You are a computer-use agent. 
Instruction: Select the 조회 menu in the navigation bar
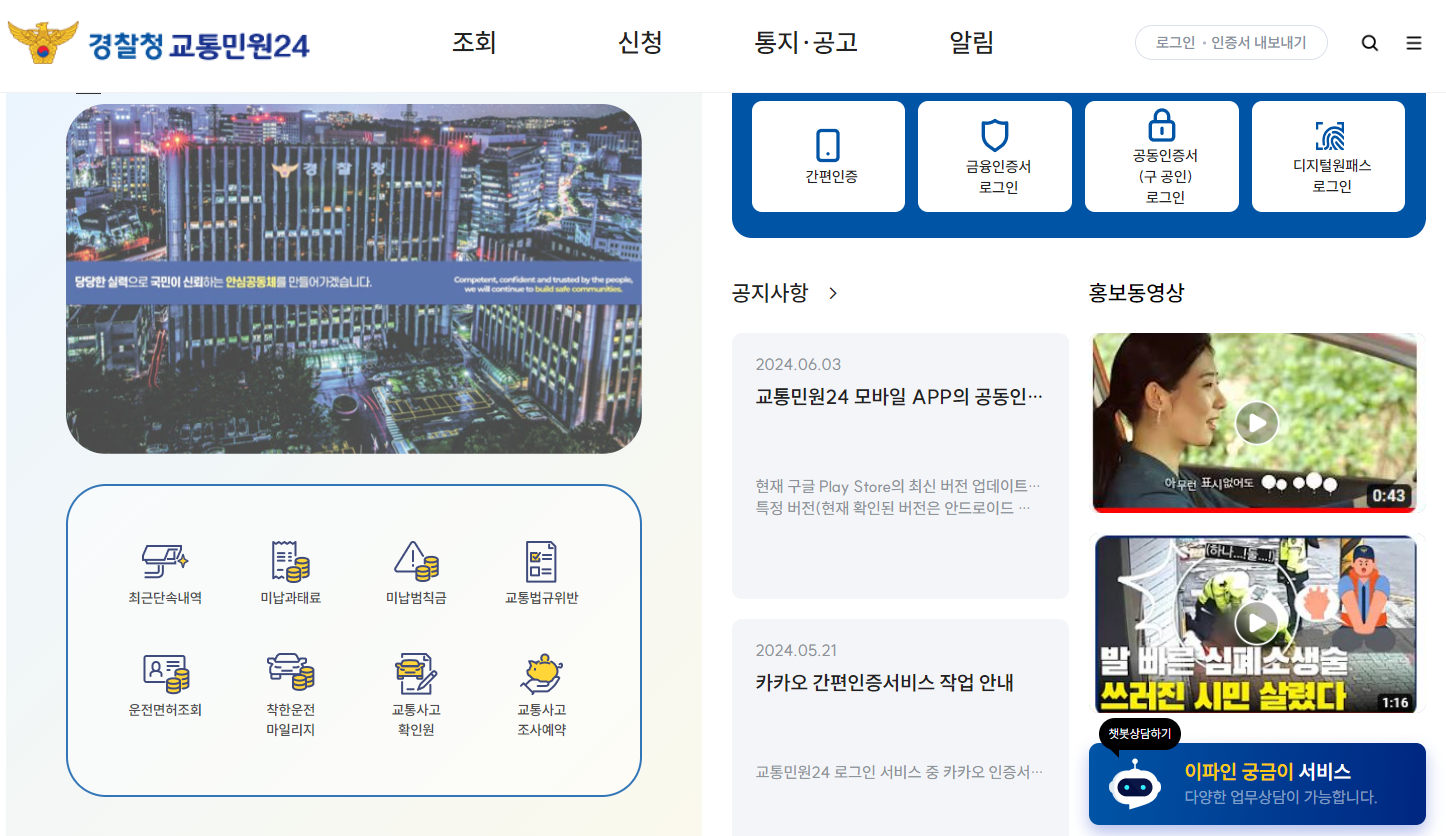tap(472, 43)
